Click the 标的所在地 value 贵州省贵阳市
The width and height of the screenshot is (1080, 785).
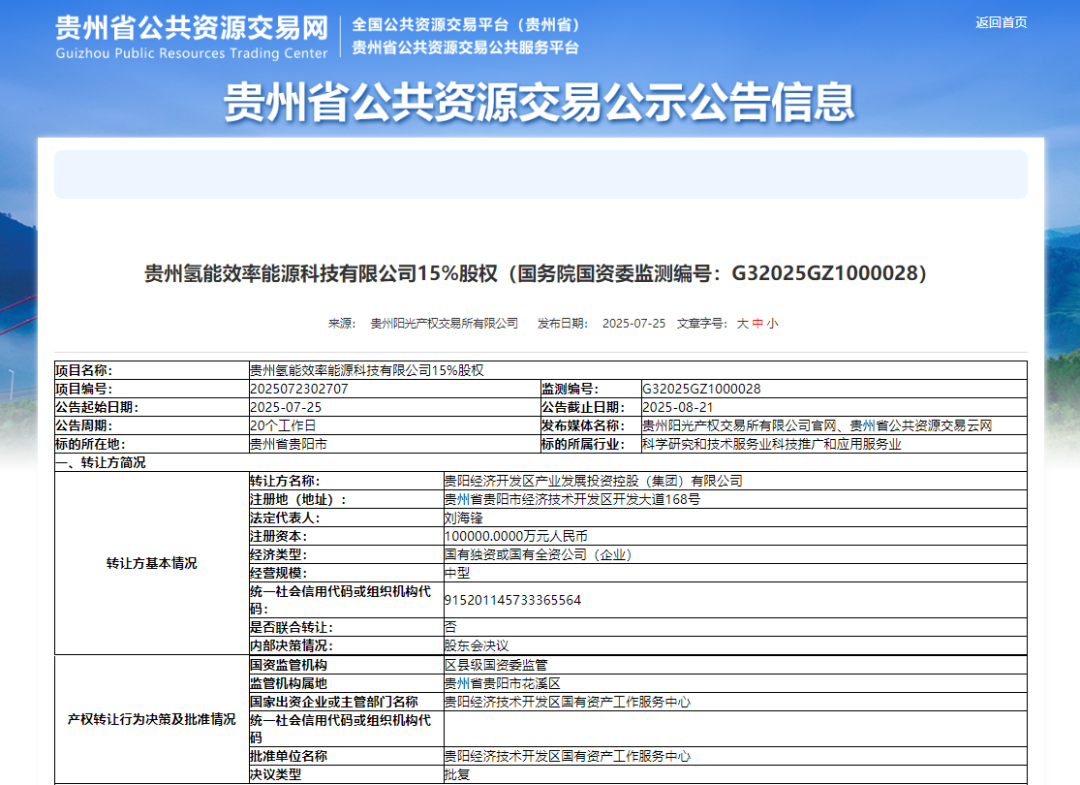tap(289, 445)
